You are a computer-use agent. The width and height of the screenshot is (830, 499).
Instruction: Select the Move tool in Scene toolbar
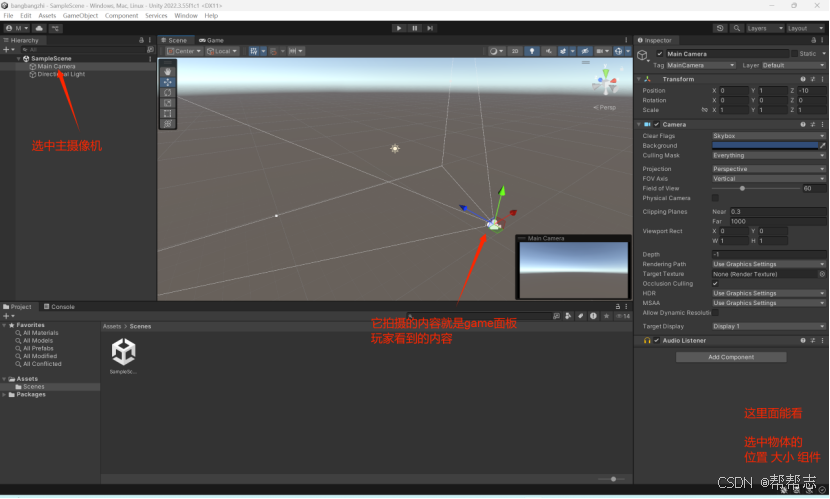coord(168,82)
